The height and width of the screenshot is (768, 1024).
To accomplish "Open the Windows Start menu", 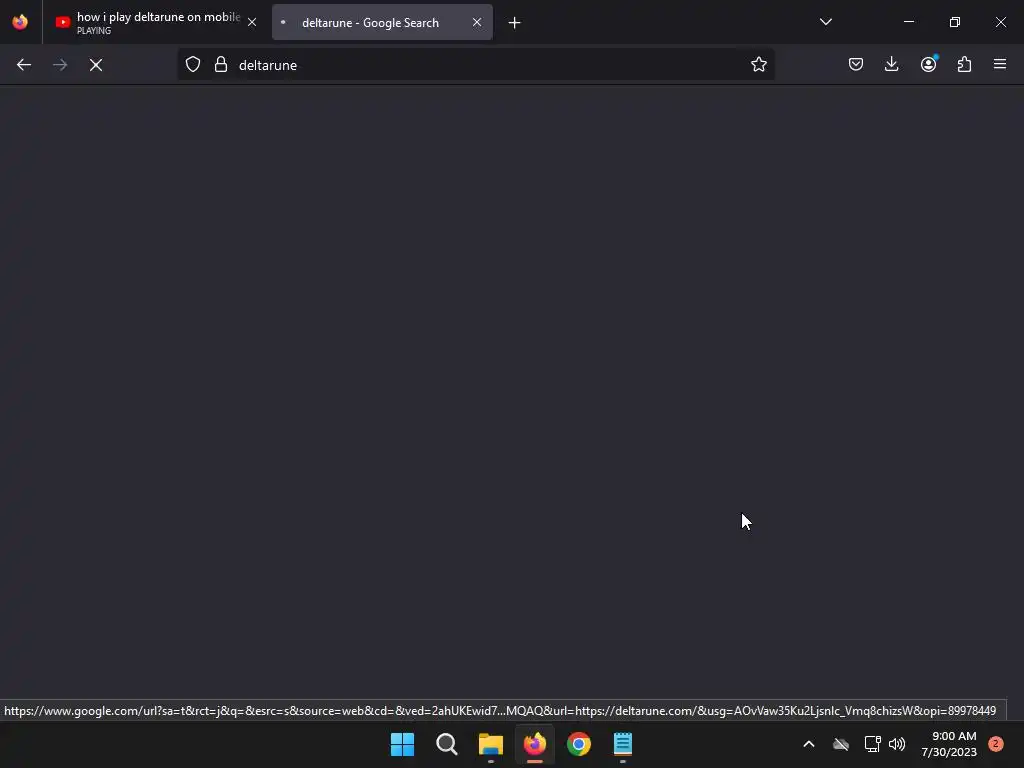I will coord(402,744).
